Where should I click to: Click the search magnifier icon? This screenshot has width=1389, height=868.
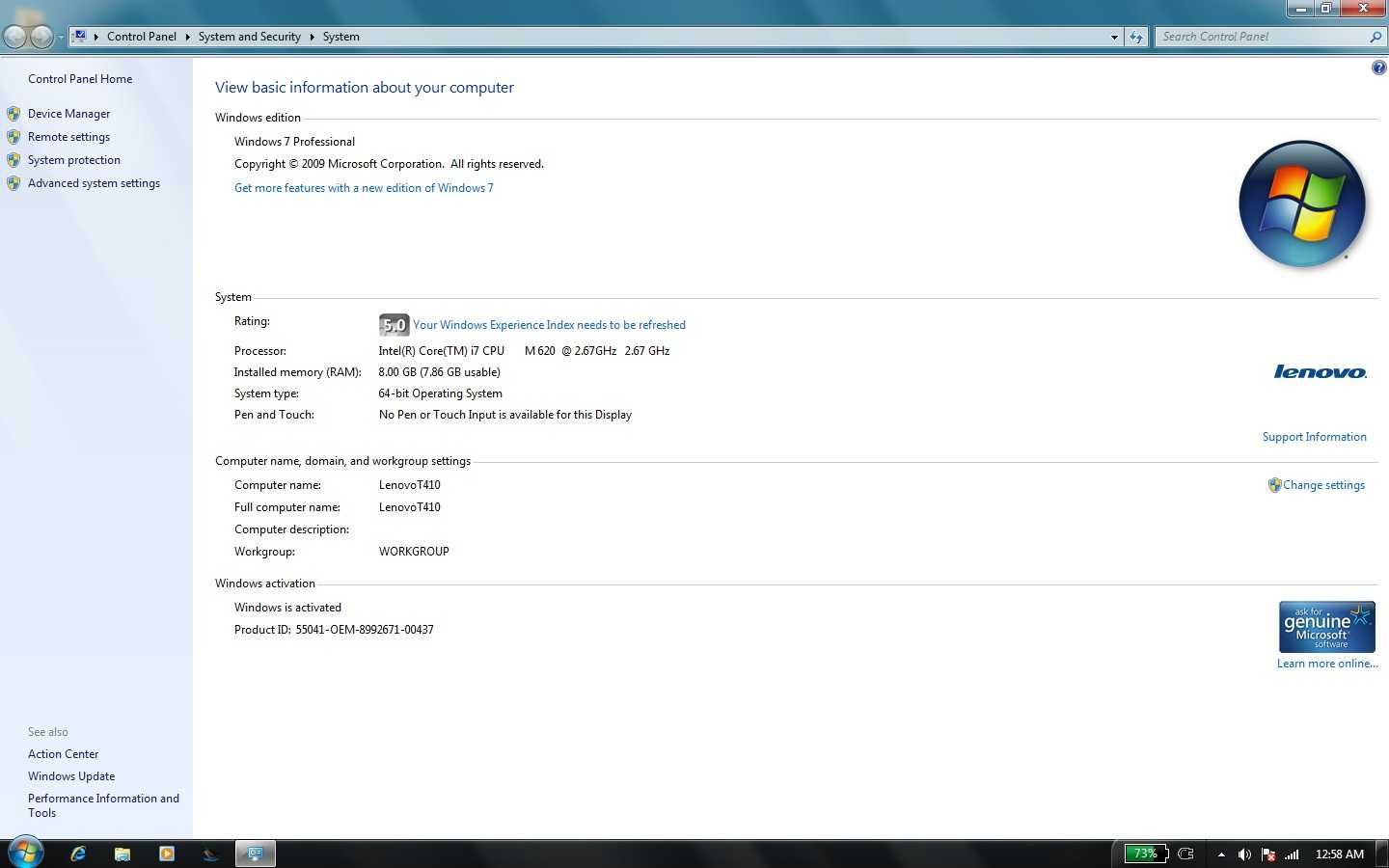tap(1375, 37)
